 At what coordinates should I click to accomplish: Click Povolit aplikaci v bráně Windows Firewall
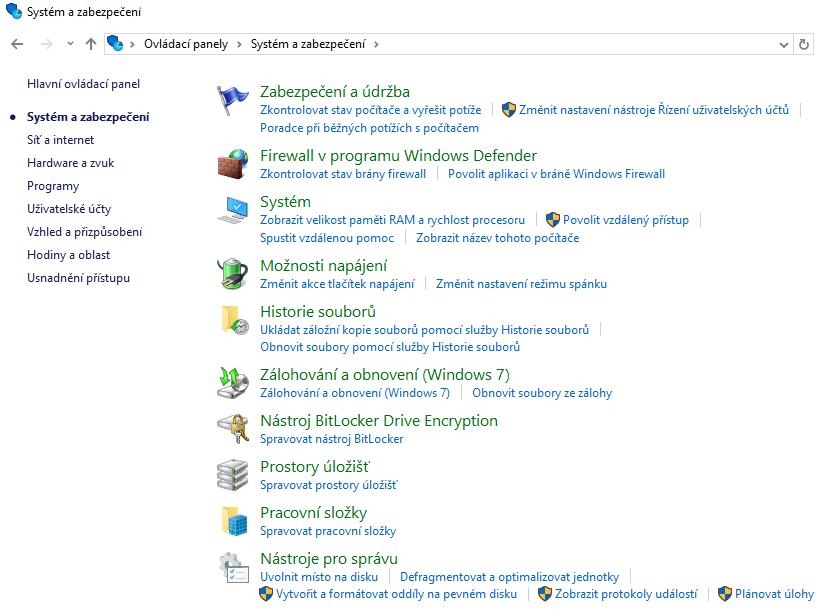coord(556,174)
